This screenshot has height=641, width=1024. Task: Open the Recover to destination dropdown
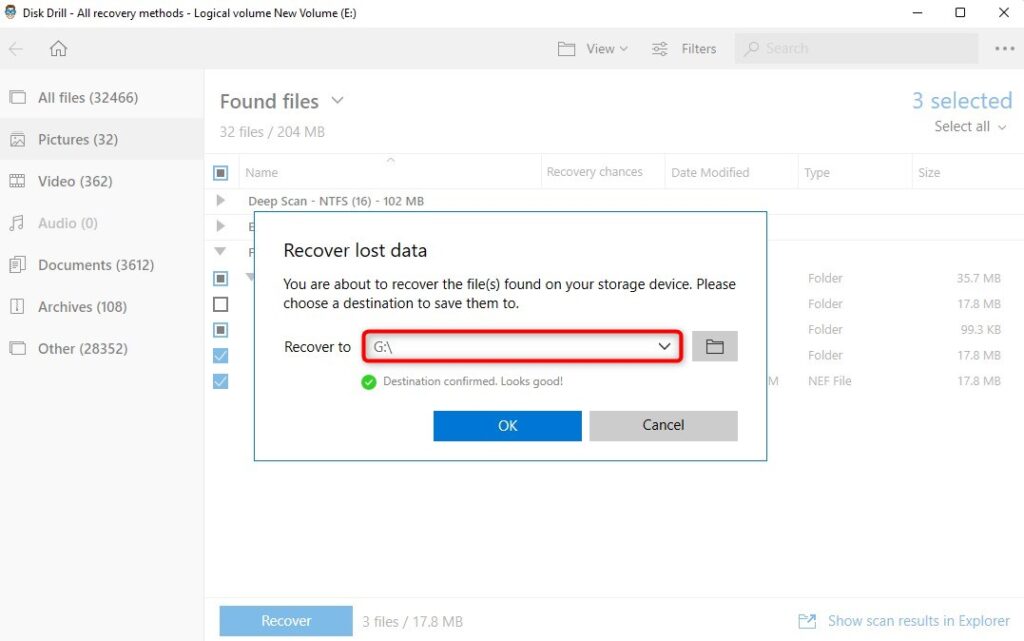tap(664, 346)
